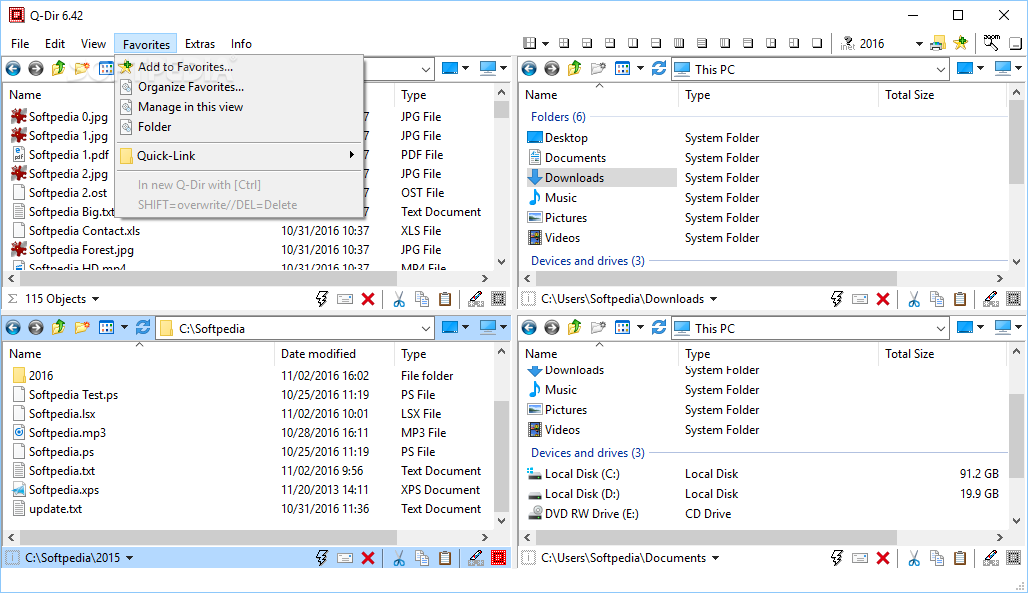Open the Edit menu
The height and width of the screenshot is (593, 1028).
(x=54, y=44)
